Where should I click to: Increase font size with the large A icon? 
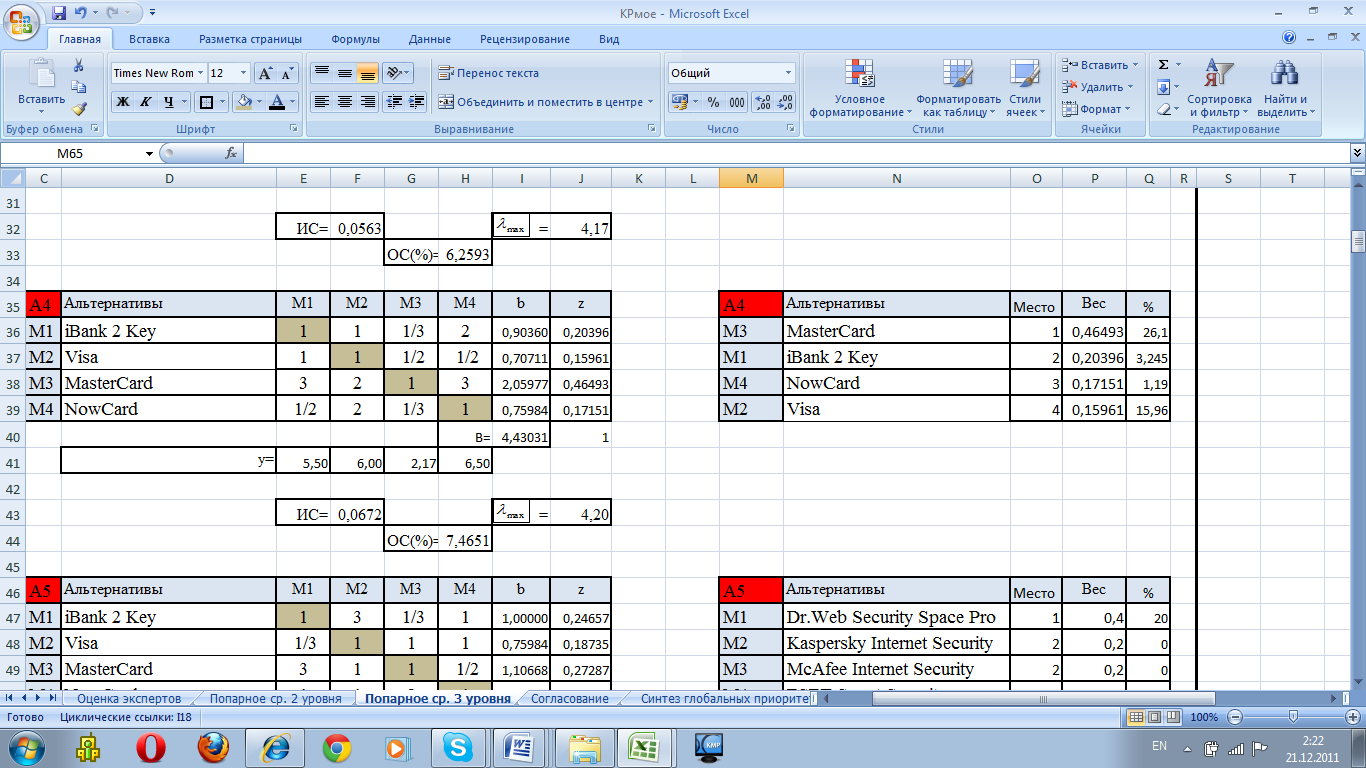coord(265,73)
